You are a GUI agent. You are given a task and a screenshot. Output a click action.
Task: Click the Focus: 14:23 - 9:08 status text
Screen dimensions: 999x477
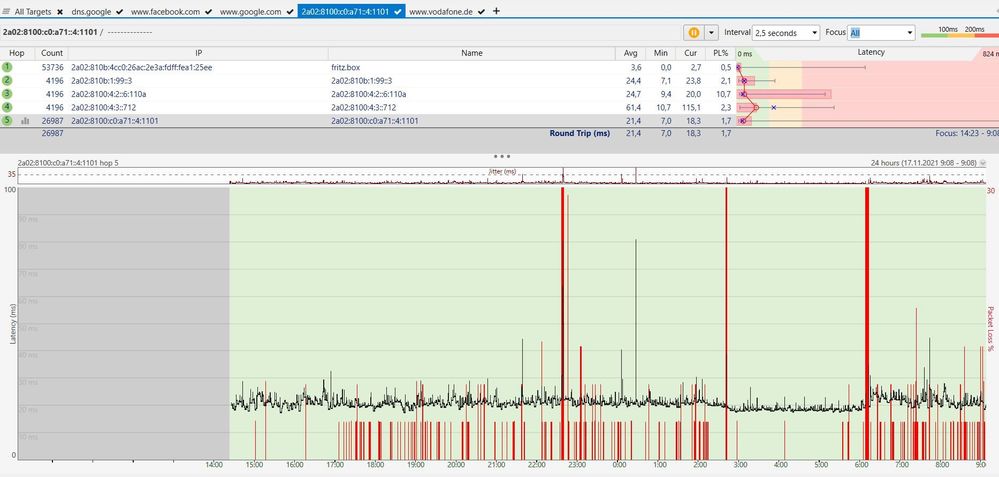coord(965,134)
